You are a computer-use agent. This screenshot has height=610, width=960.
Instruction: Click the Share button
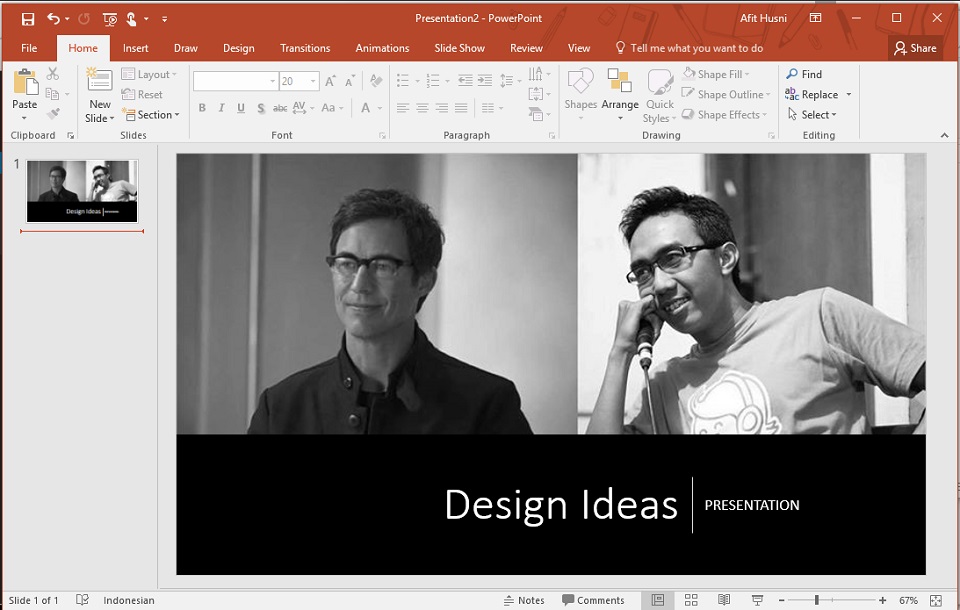click(915, 48)
